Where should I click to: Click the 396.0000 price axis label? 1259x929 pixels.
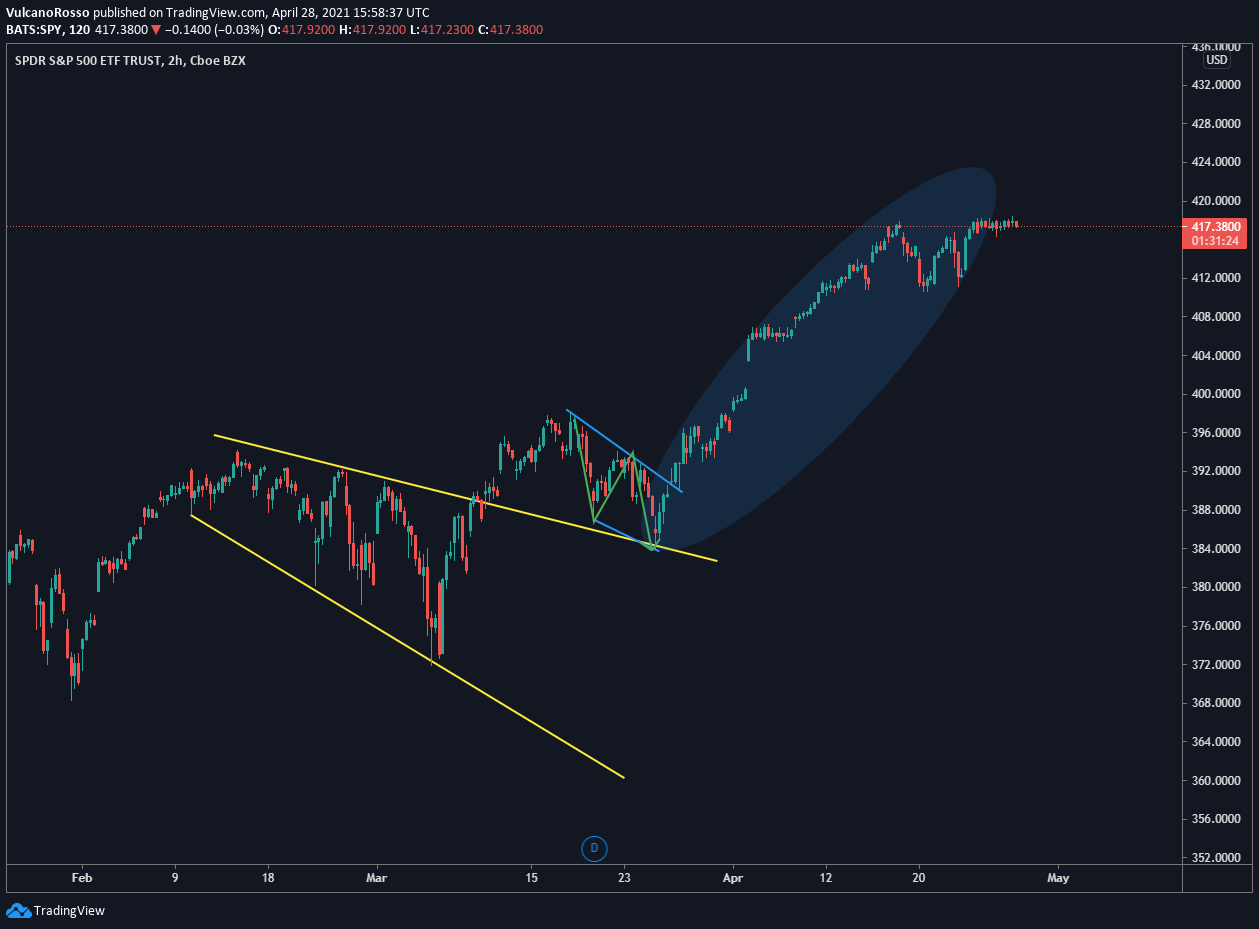[1218, 433]
